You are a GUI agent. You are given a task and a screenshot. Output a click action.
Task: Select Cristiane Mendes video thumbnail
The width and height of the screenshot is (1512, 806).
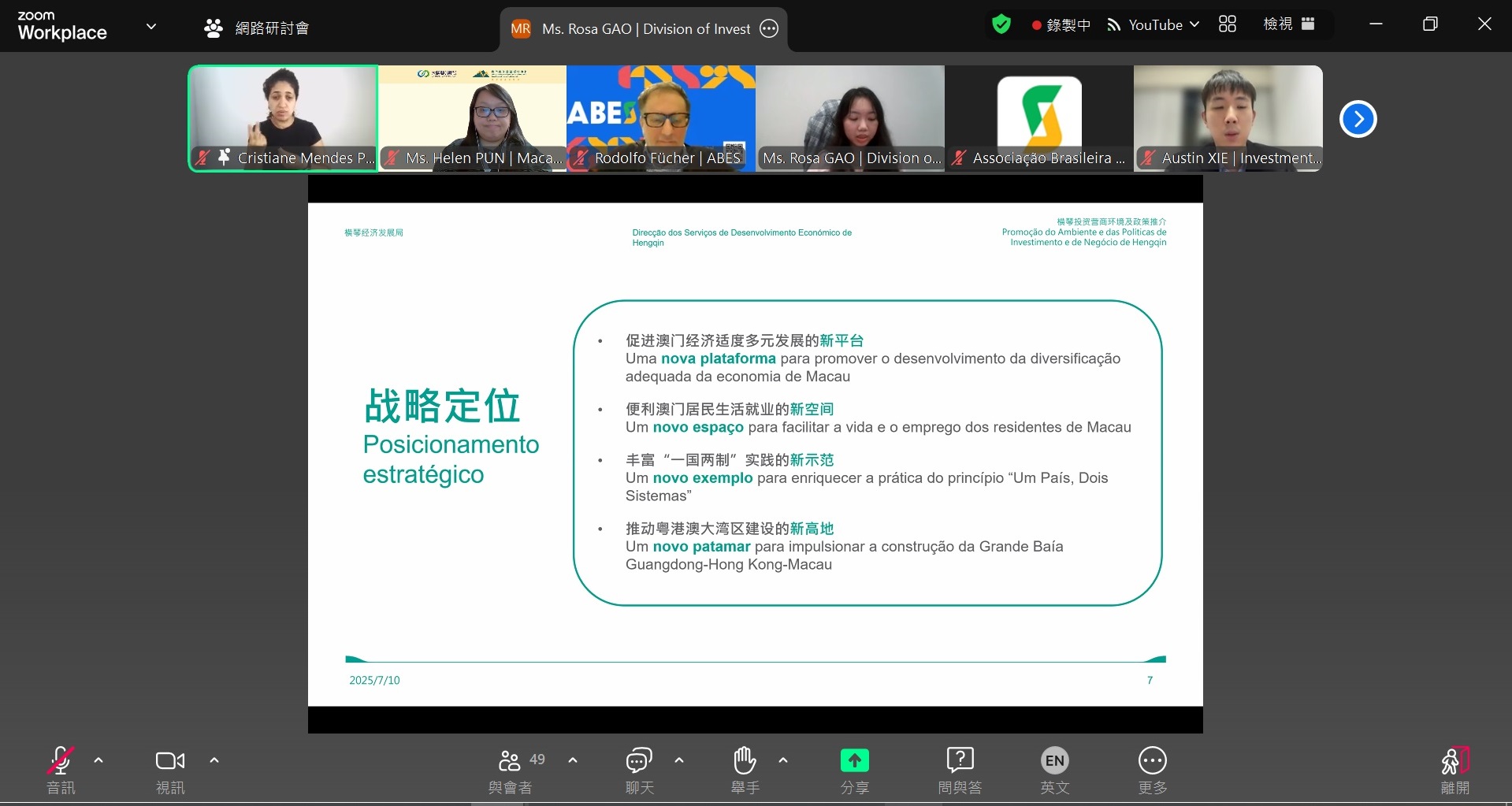click(283, 118)
